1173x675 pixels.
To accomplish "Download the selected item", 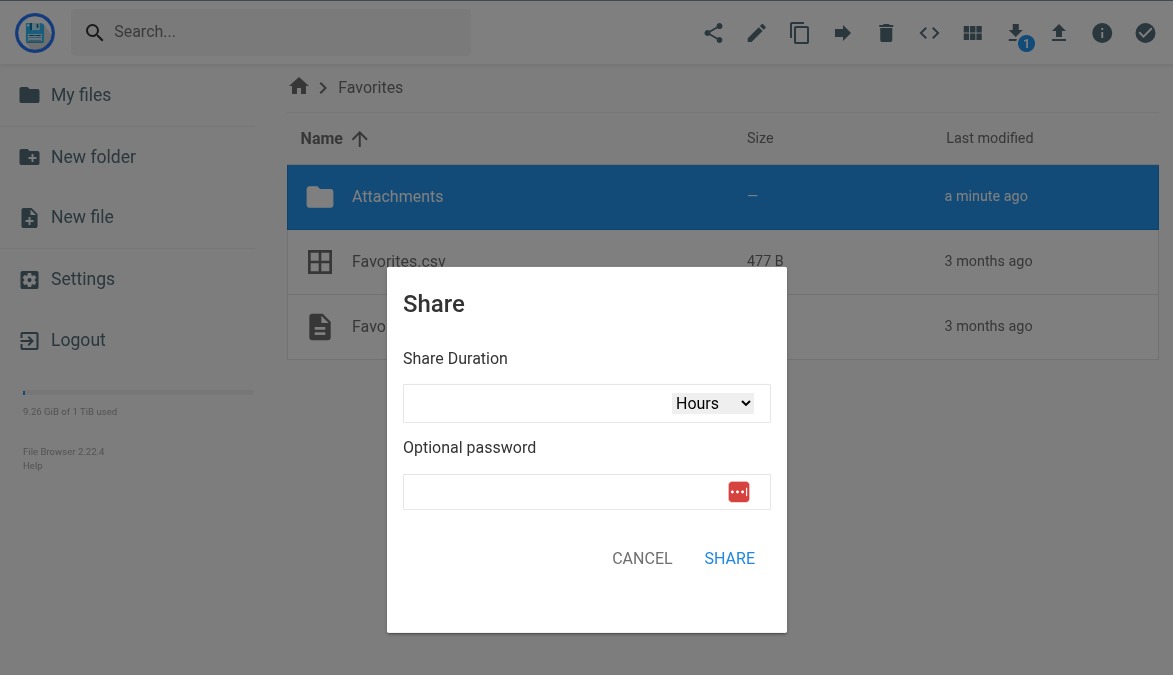I will point(1016,32).
